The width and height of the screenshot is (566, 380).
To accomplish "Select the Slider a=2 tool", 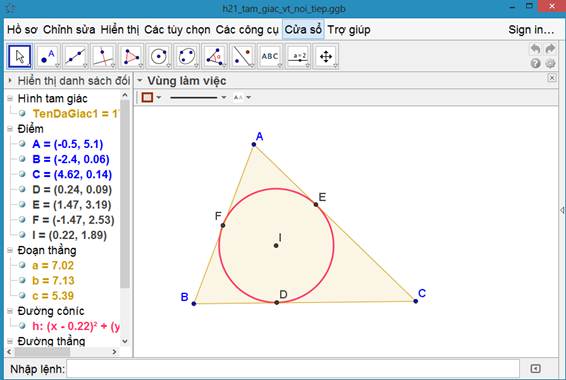I will pos(298,56).
